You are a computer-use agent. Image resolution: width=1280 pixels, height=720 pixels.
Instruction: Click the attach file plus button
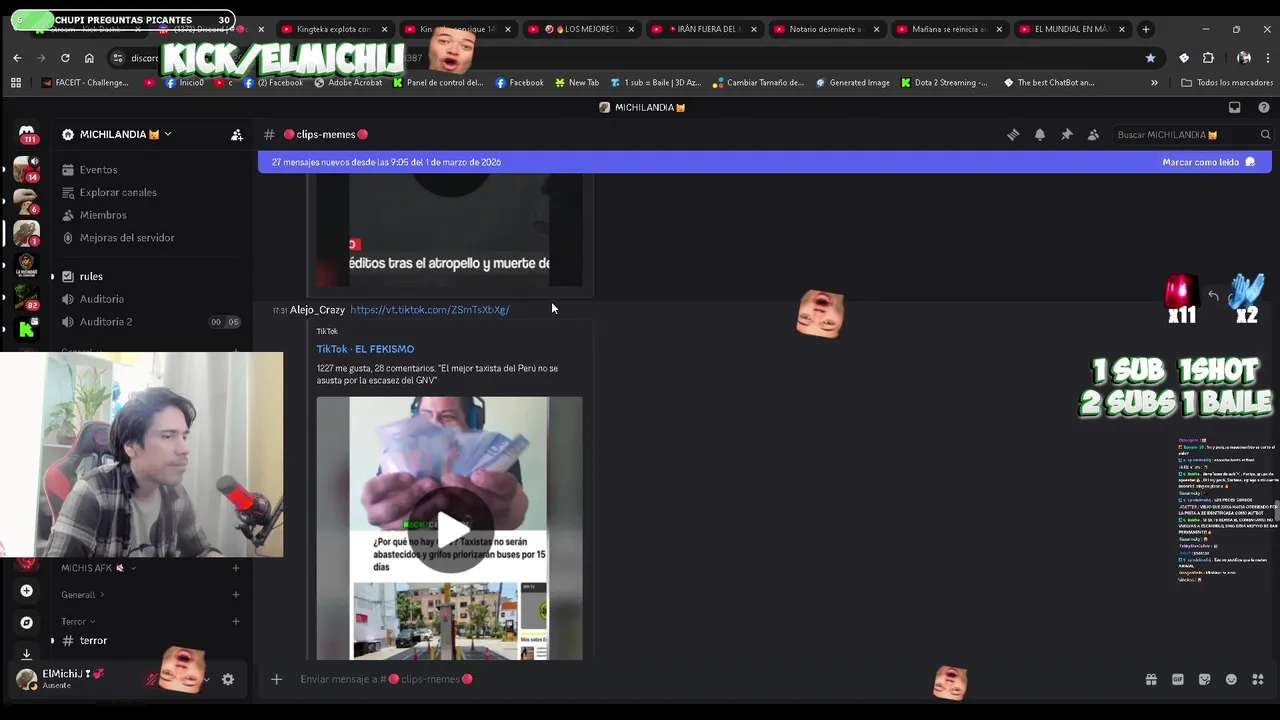(277, 679)
